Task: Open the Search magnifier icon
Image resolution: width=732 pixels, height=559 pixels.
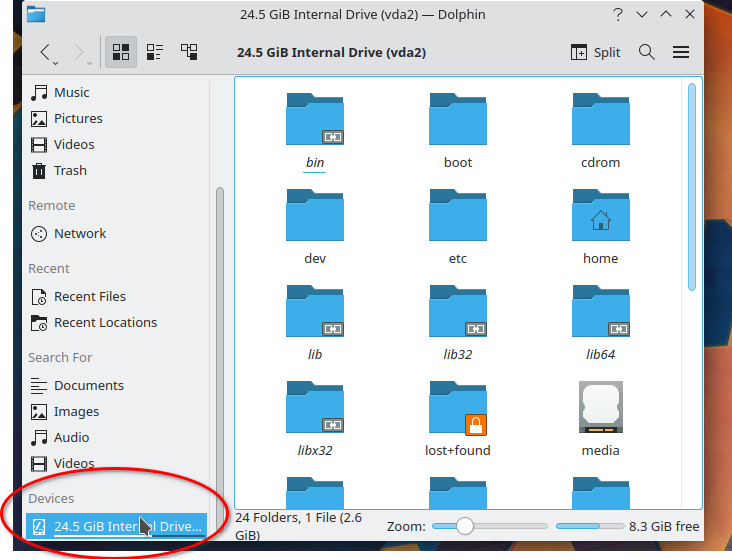Action: click(647, 52)
